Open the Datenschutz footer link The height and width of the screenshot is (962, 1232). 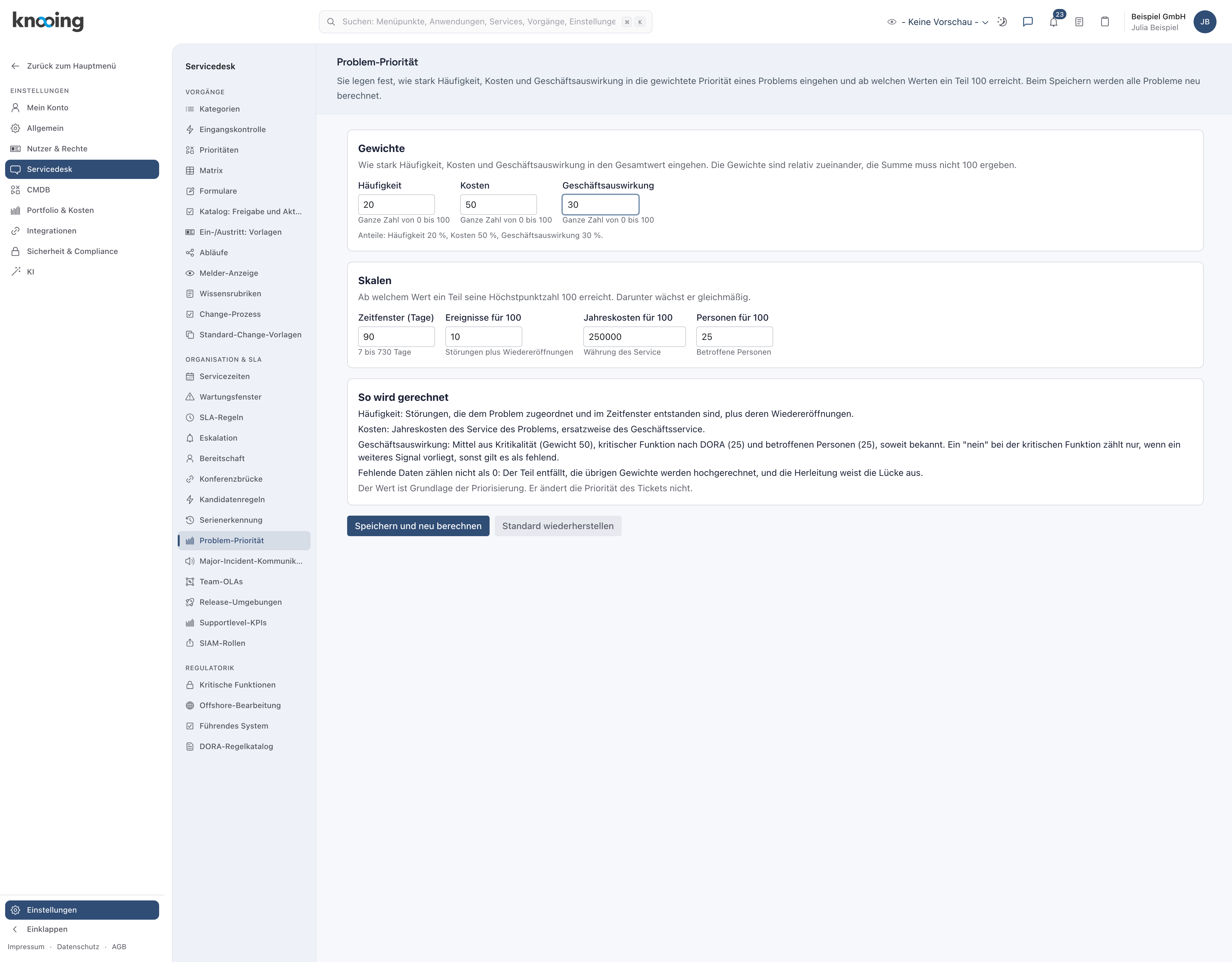(x=78, y=947)
